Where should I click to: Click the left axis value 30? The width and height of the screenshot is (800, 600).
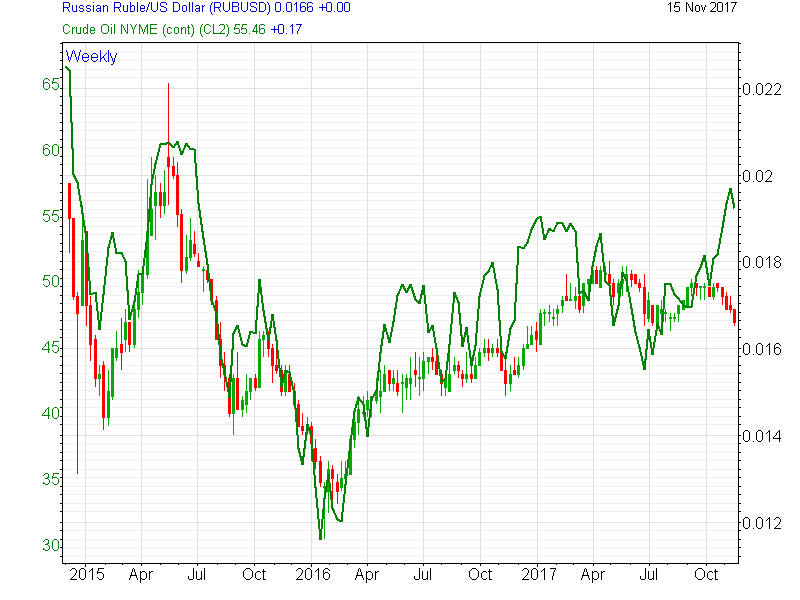click(x=51, y=545)
